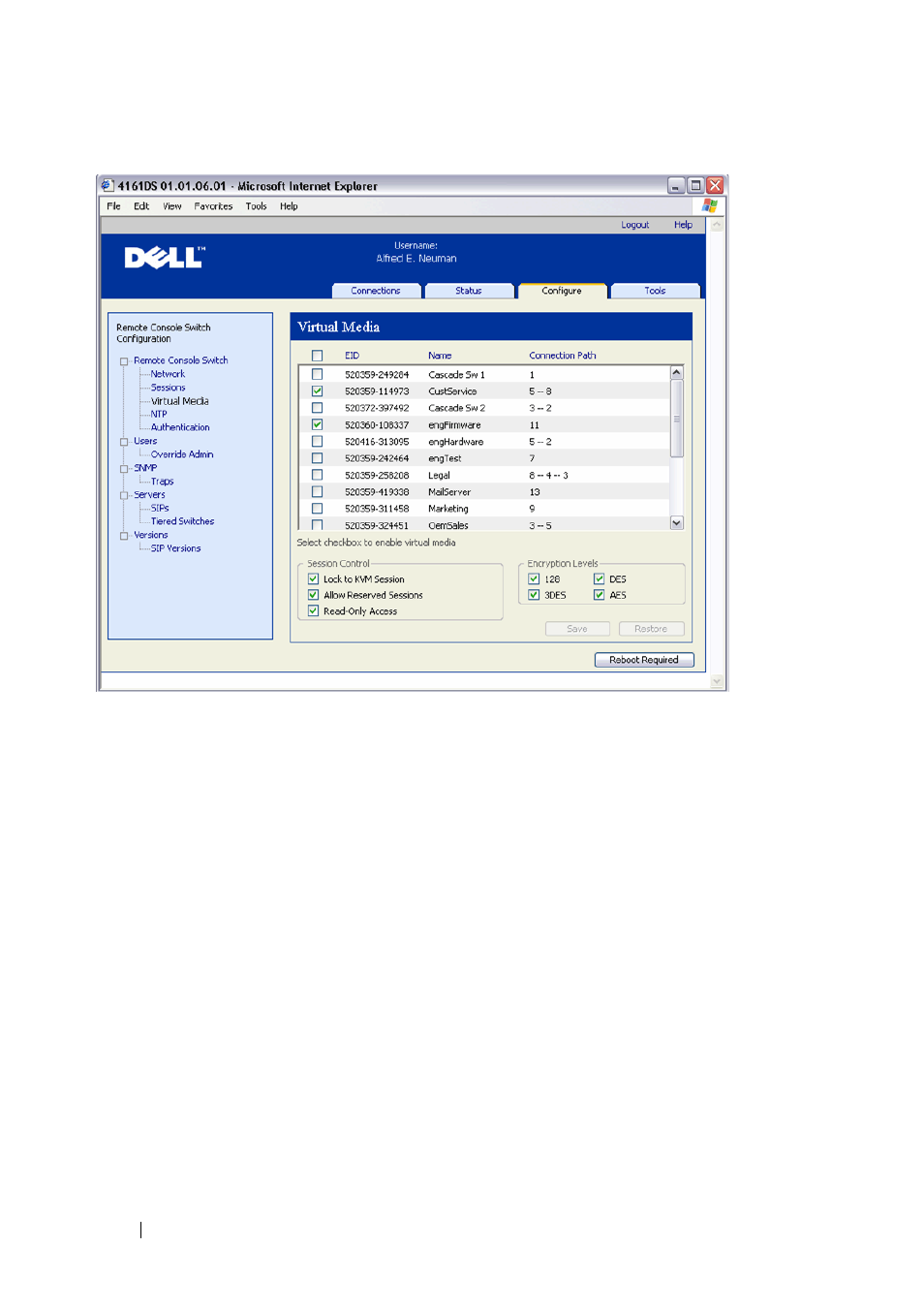This screenshot has height=1309, width=924.
Task: Sort by the Name column header
Action: 440,356
